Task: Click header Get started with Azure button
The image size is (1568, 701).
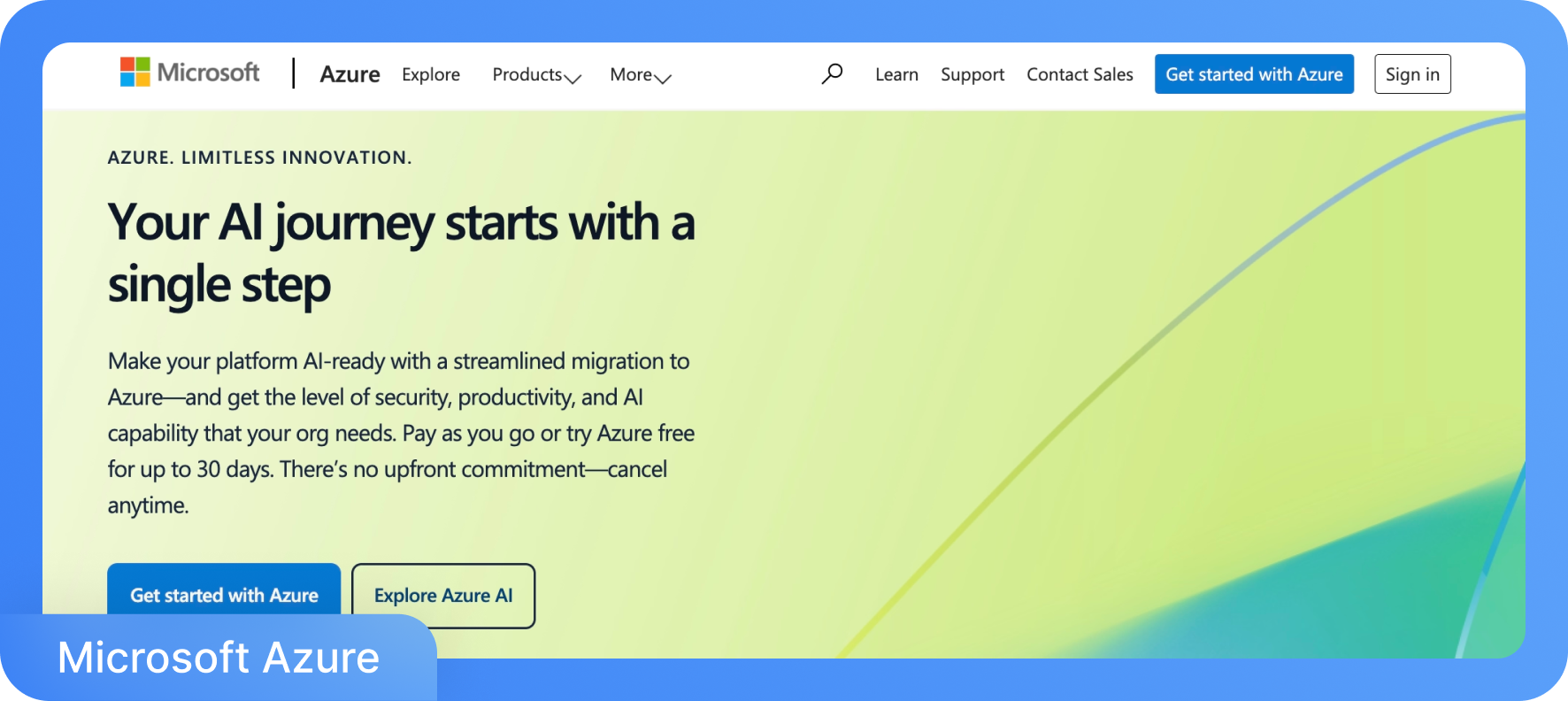Action: [1254, 74]
